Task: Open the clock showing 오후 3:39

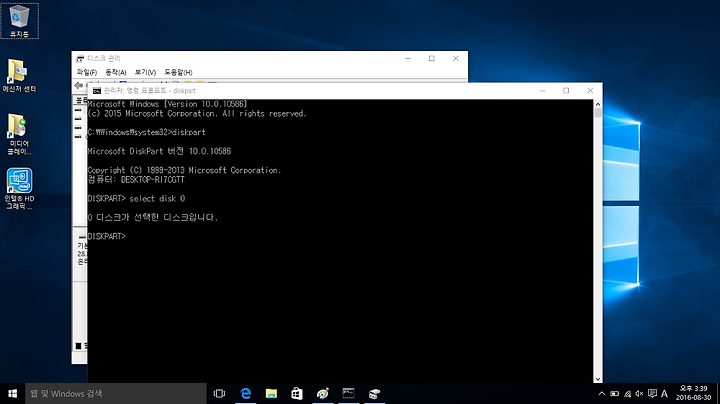Action: (x=693, y=393)
